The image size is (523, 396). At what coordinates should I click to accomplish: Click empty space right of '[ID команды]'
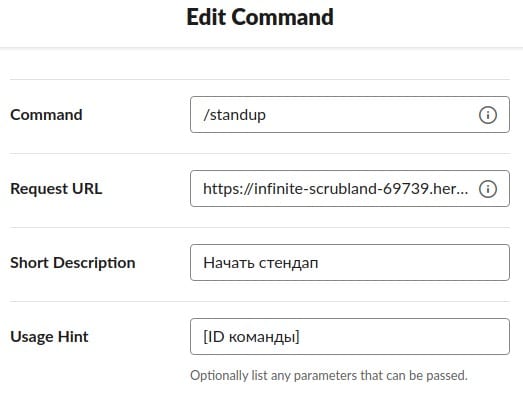[x=404, y=337]
